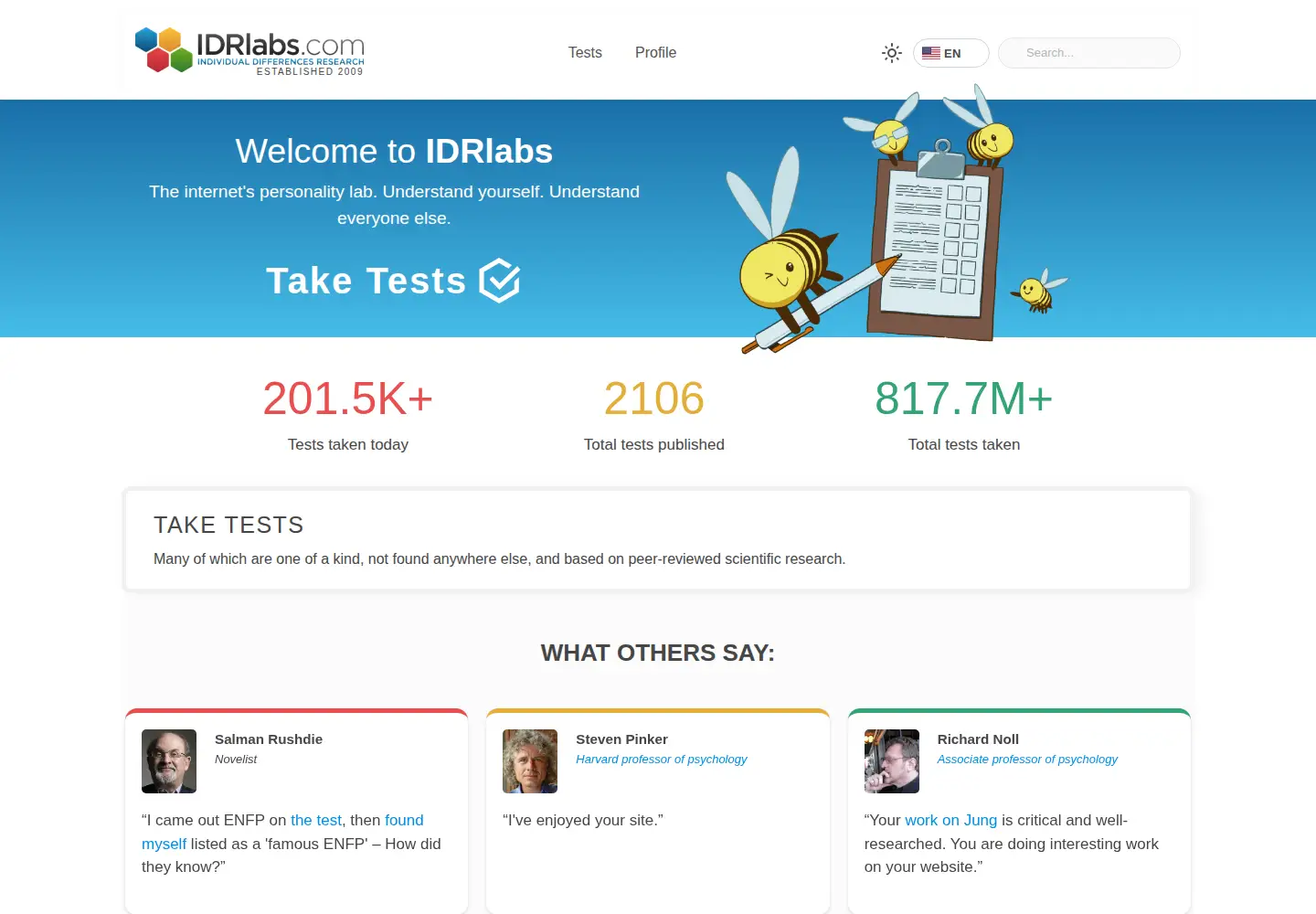
Task: Open Richard Noll's portrait photo
Action: [892, 761]
